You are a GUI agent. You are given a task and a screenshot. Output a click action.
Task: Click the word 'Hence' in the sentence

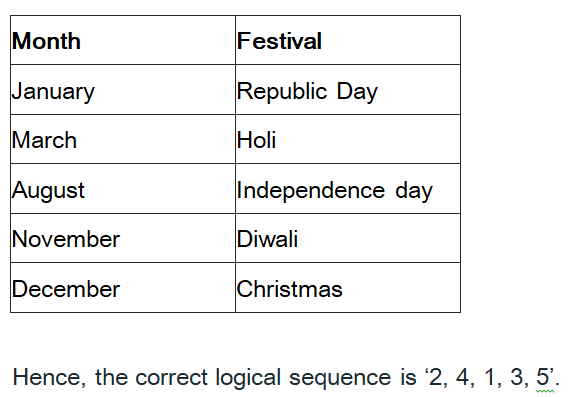click(49, 377)
